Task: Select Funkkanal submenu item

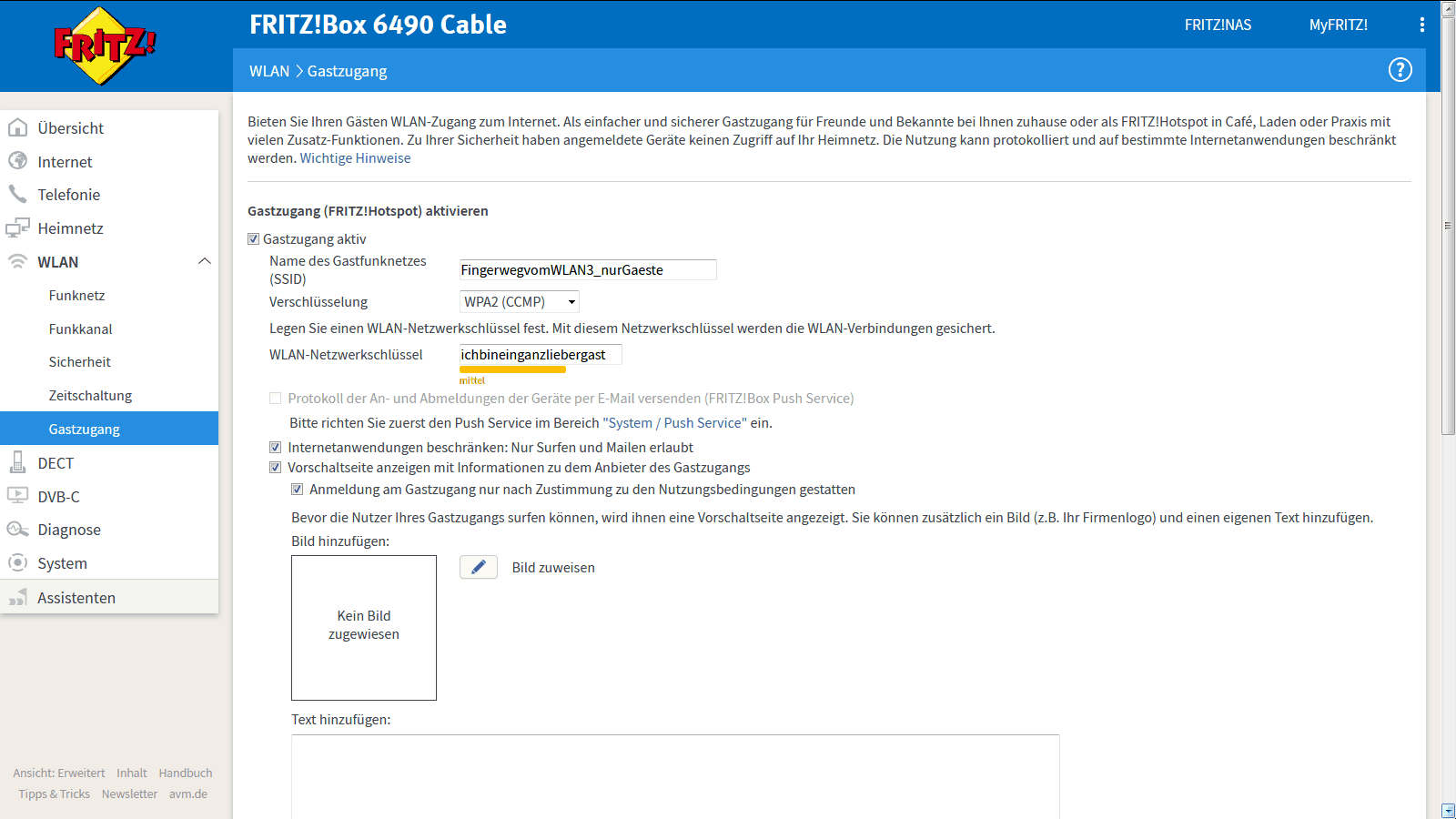Action: (x=109, y=329)
